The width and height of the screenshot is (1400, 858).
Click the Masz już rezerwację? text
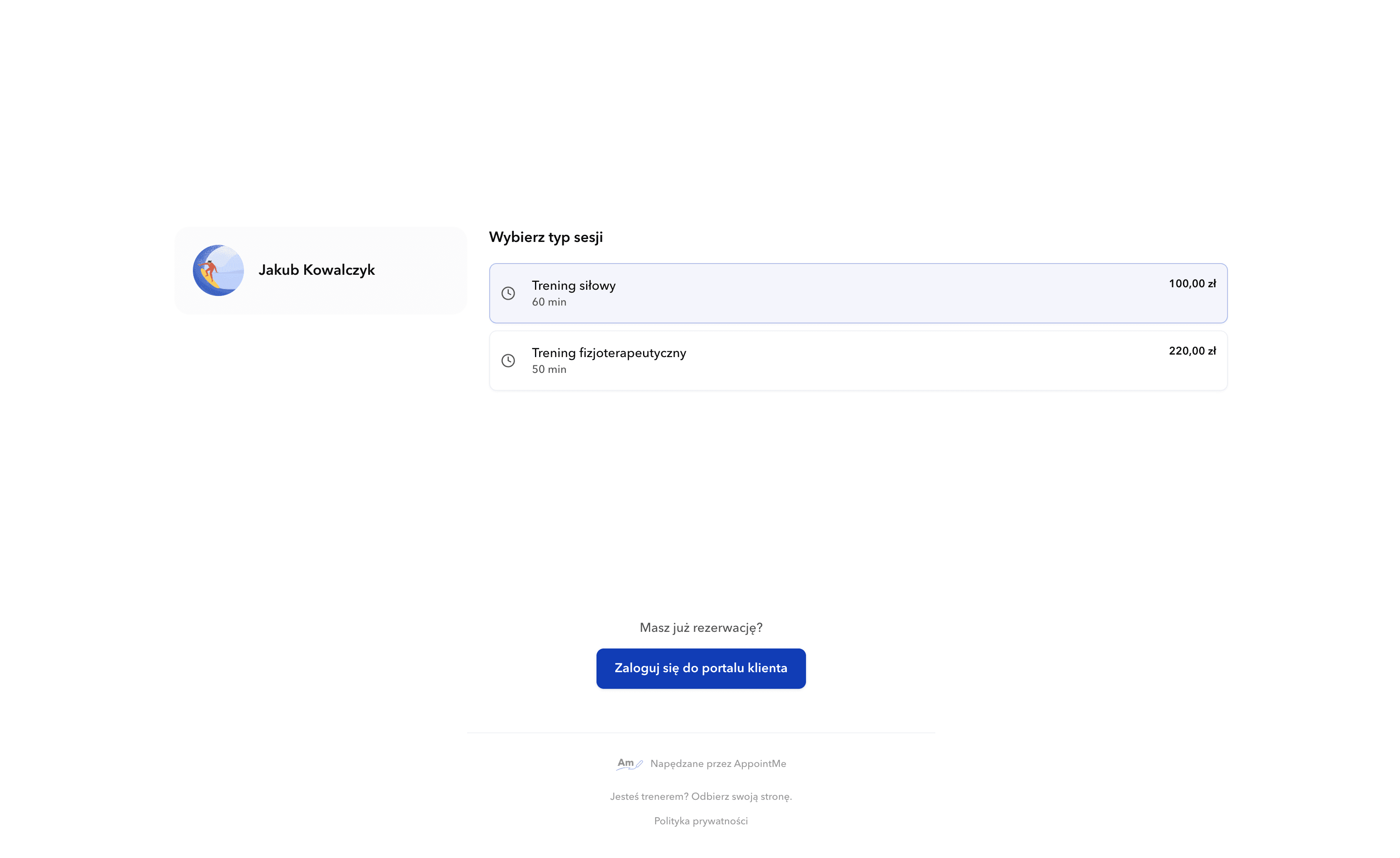point(700,628)
